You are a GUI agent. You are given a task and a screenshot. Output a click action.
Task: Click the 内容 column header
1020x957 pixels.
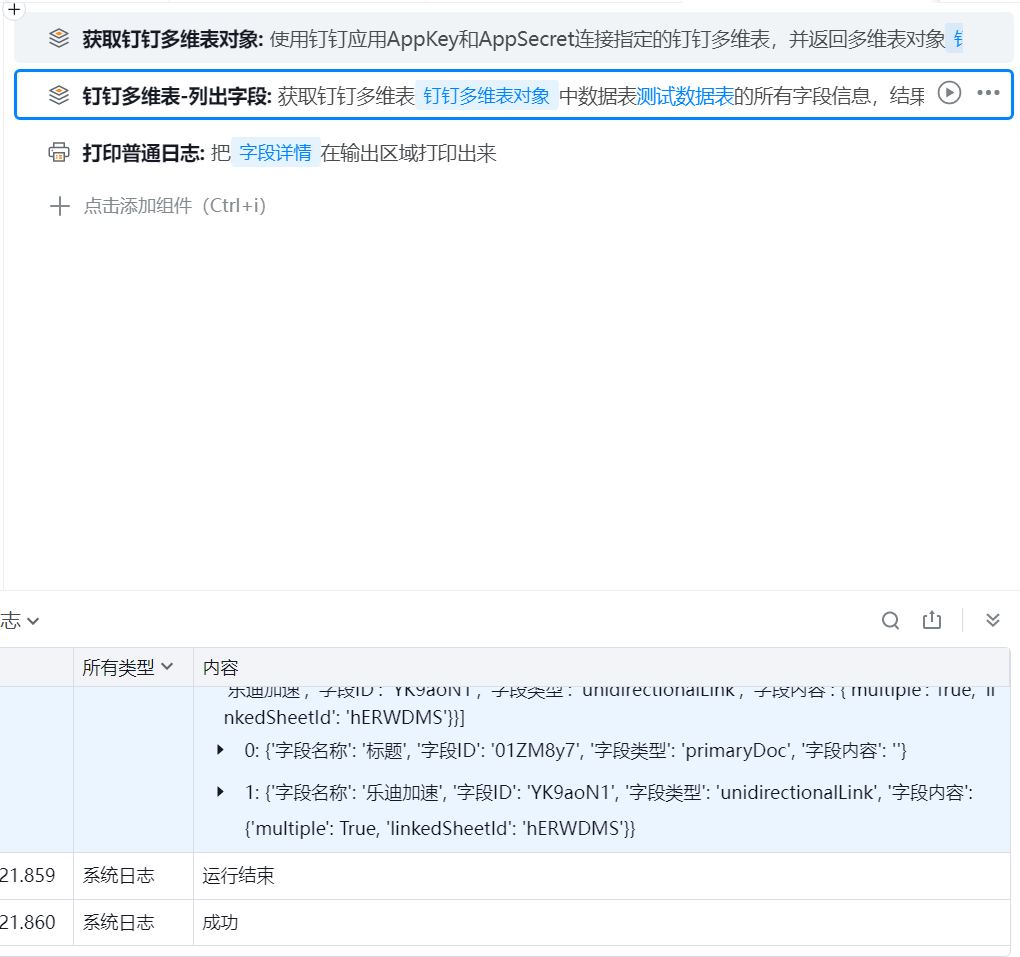pos(221,667)
